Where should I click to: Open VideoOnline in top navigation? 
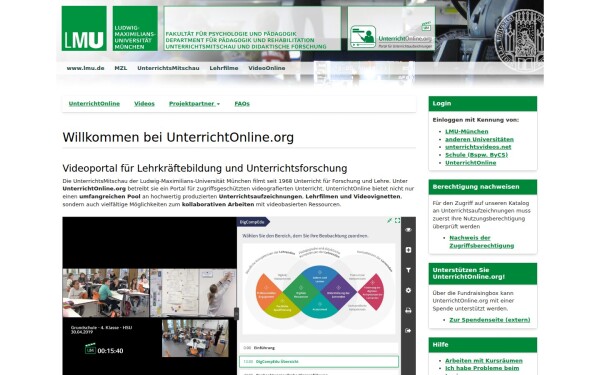[x=267, y=68]
